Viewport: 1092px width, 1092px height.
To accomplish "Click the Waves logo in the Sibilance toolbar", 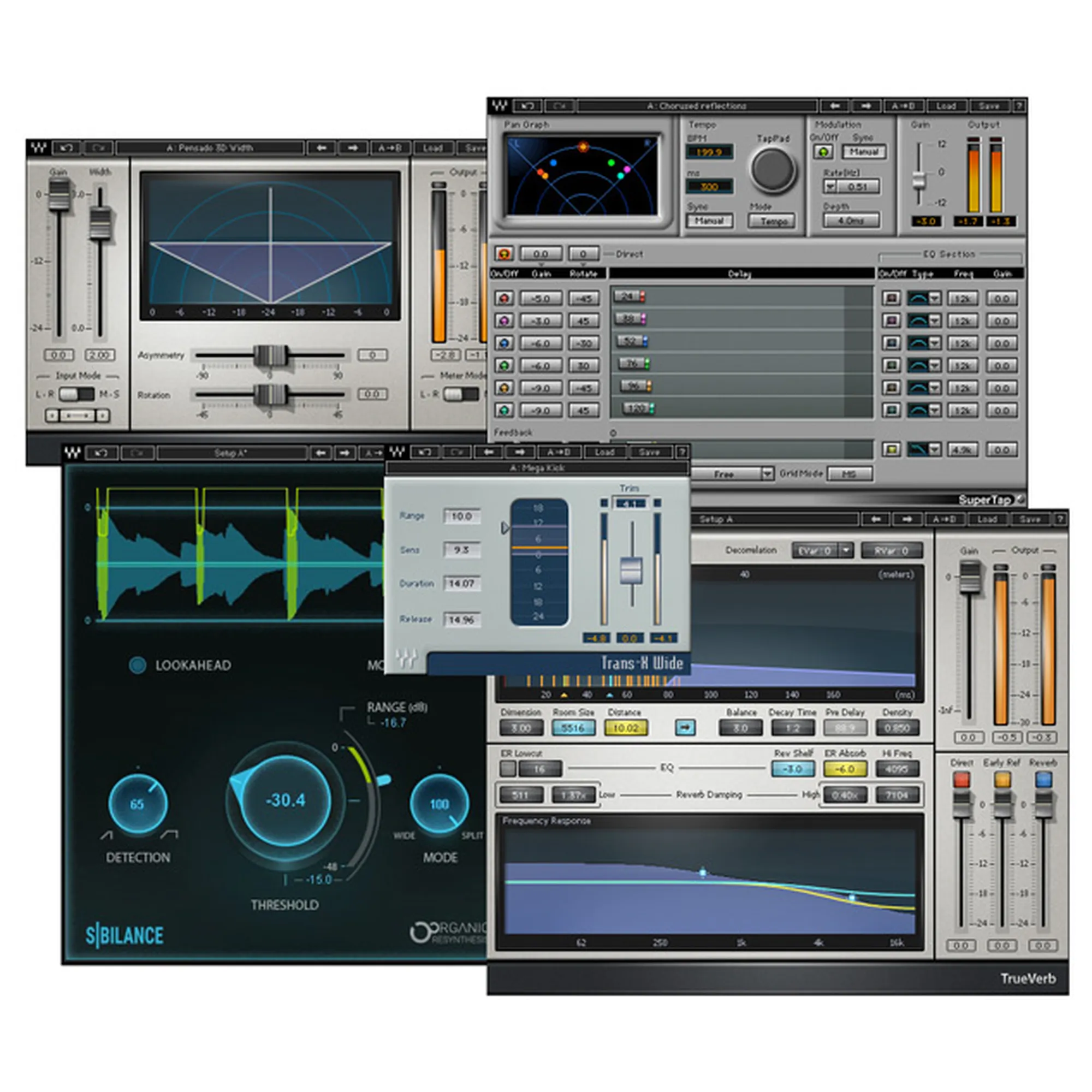I will pos(73,453).
